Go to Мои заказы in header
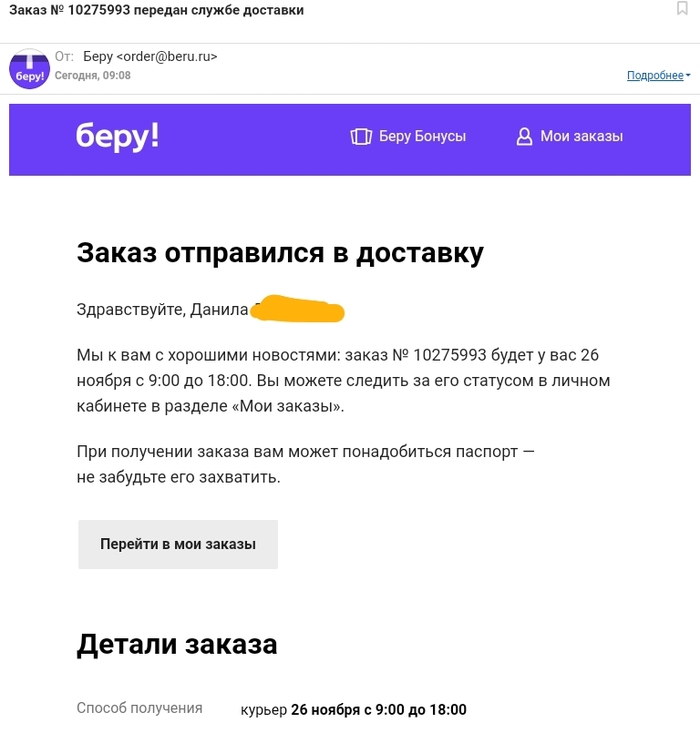 (581, 136)
